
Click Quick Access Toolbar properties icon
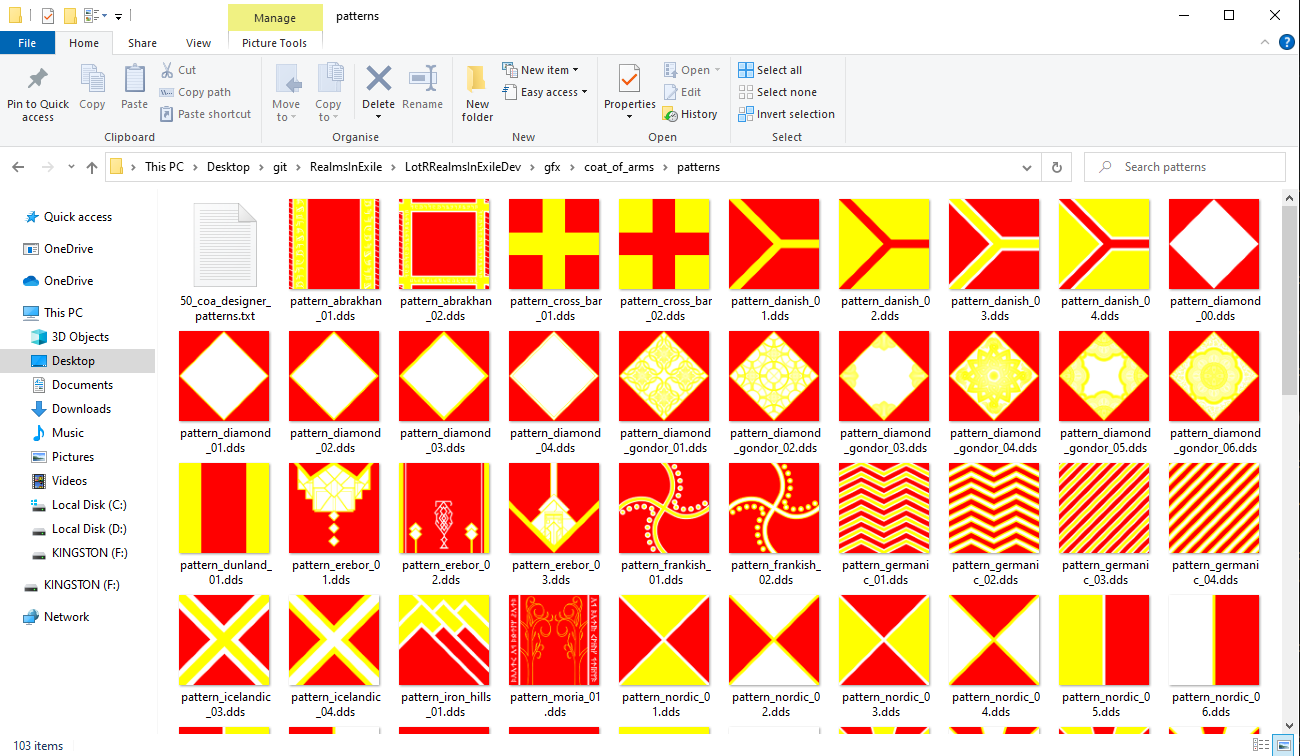click(x=48, y=15)
